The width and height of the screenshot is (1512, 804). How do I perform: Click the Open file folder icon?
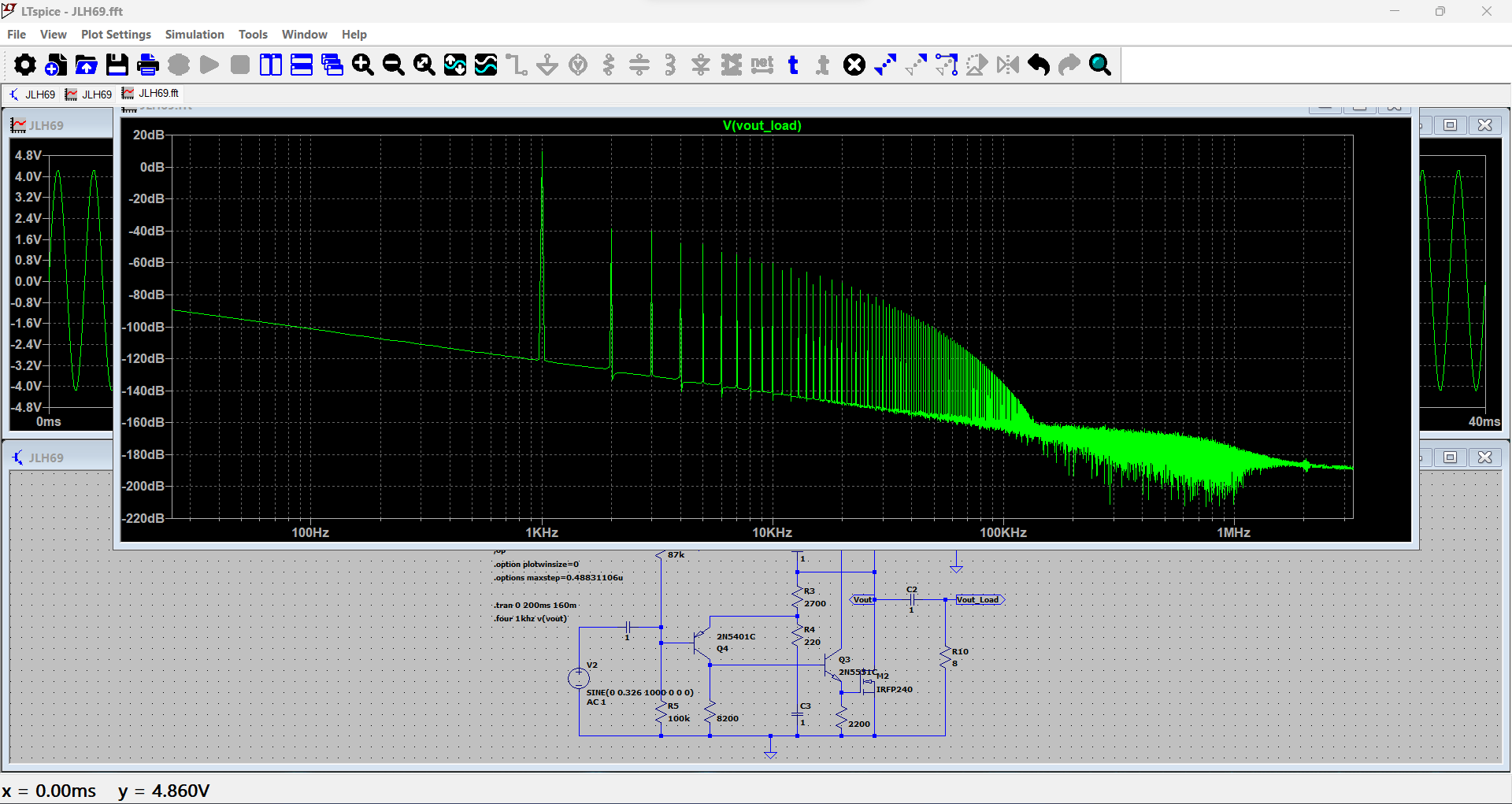(x=87, y=65)
